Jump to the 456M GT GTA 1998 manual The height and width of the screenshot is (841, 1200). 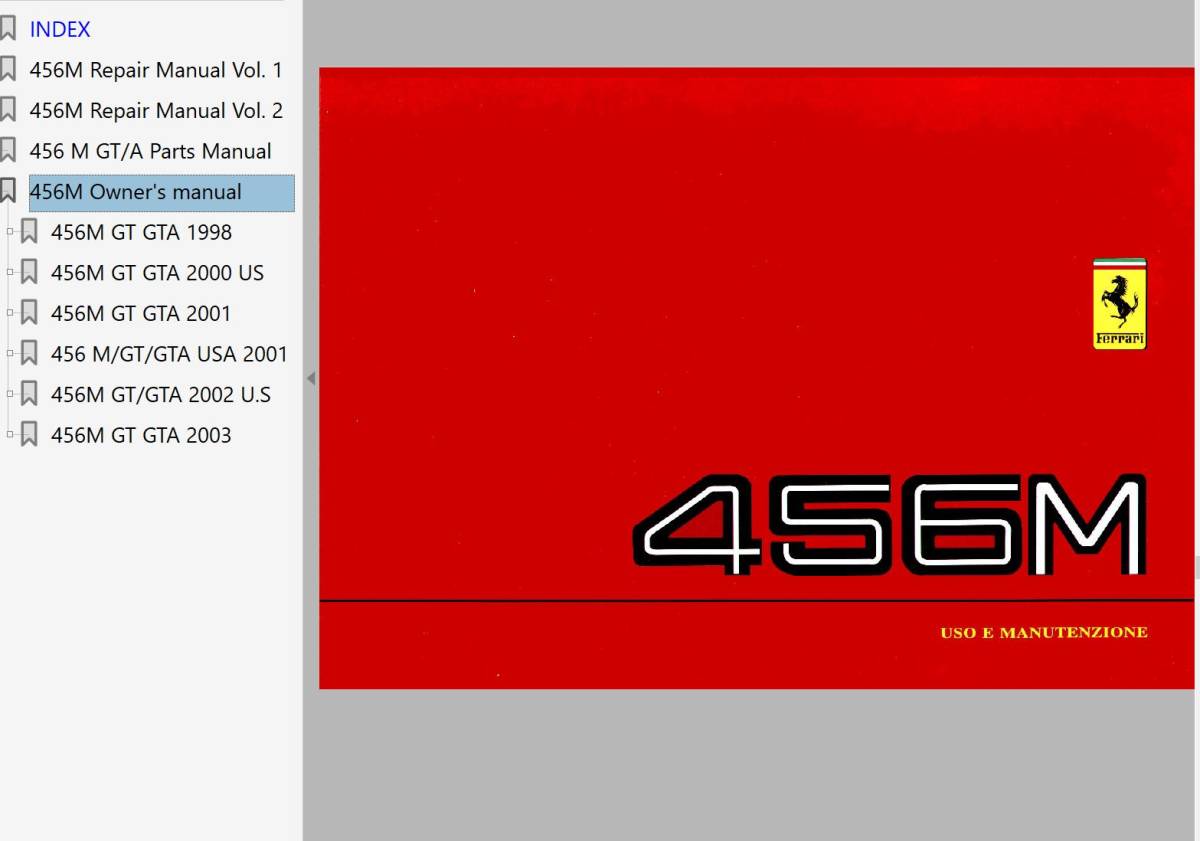coord(141,232)
